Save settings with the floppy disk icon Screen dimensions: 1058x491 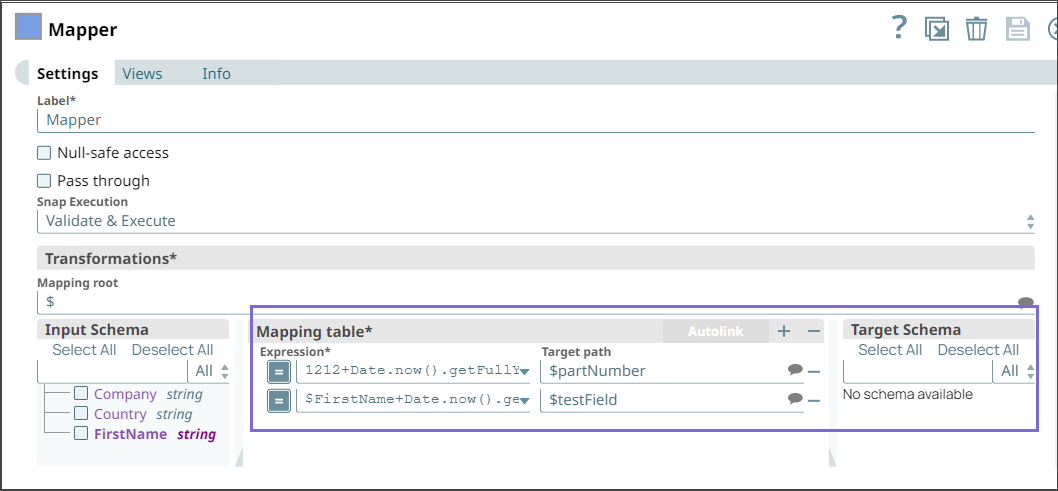point(1018,30)
